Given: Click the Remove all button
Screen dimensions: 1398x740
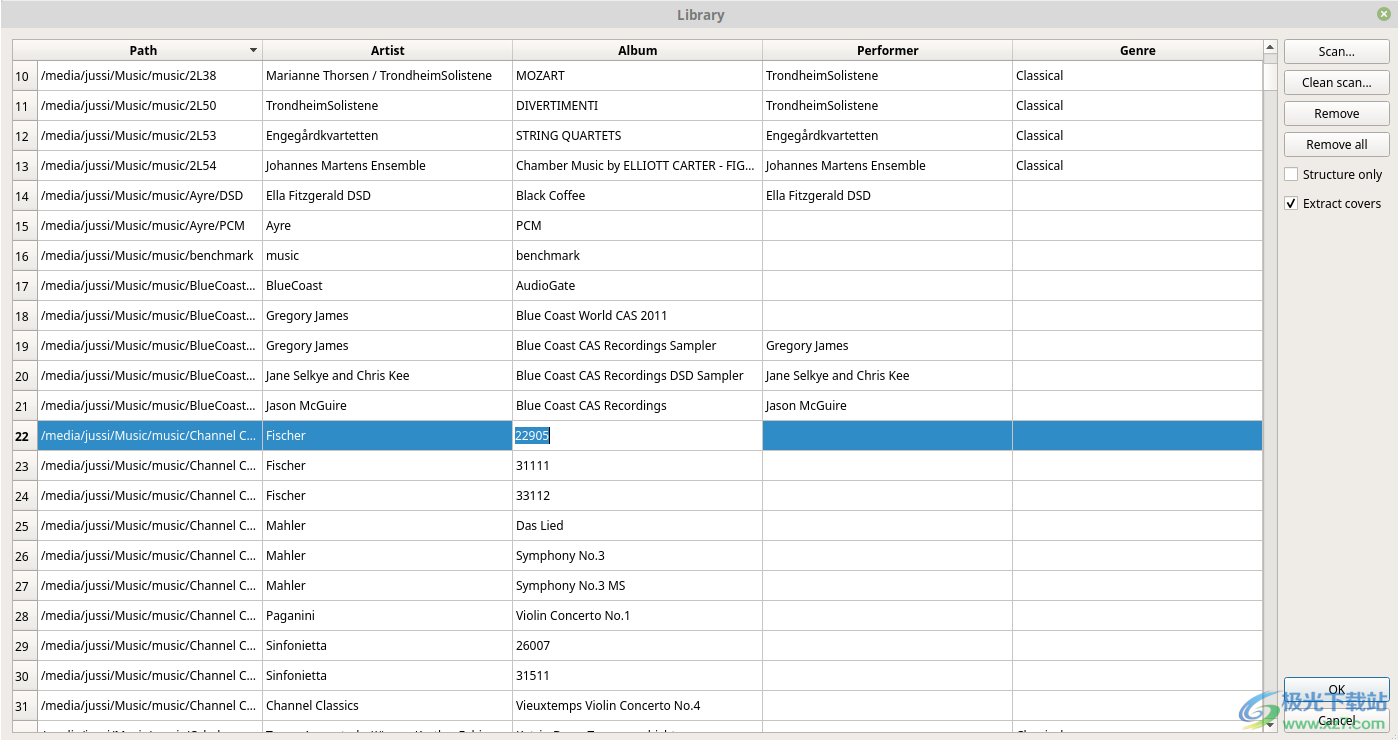Looking at the screenshot, I should (x=1336, y=145).
